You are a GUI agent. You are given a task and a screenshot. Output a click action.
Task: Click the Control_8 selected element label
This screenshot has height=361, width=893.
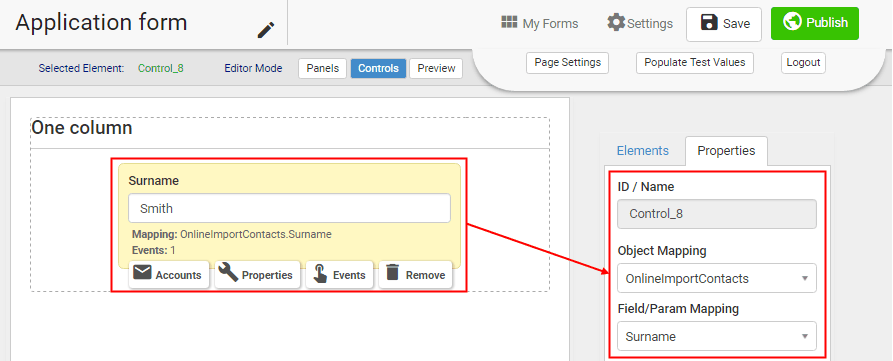click(161, 68)
